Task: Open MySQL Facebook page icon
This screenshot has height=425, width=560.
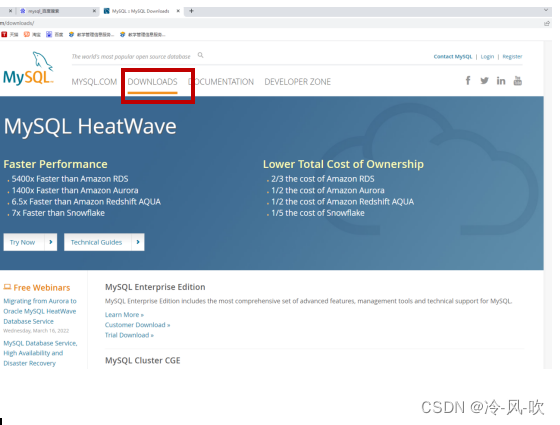Action: (468, 81)
